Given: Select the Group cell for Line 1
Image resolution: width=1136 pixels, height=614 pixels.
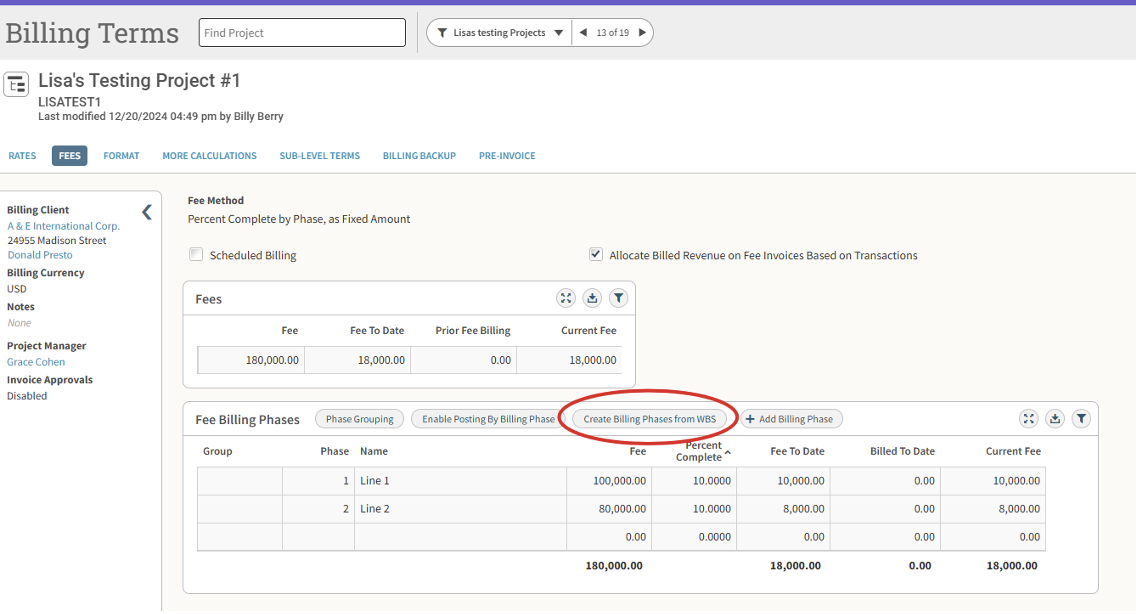Looking at the screenshot, I should pyautogui.click(x=240, y=481).
